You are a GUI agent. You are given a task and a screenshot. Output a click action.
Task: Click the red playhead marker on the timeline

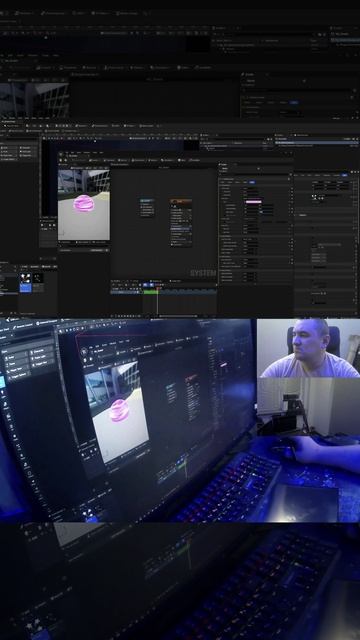[157, 289]
